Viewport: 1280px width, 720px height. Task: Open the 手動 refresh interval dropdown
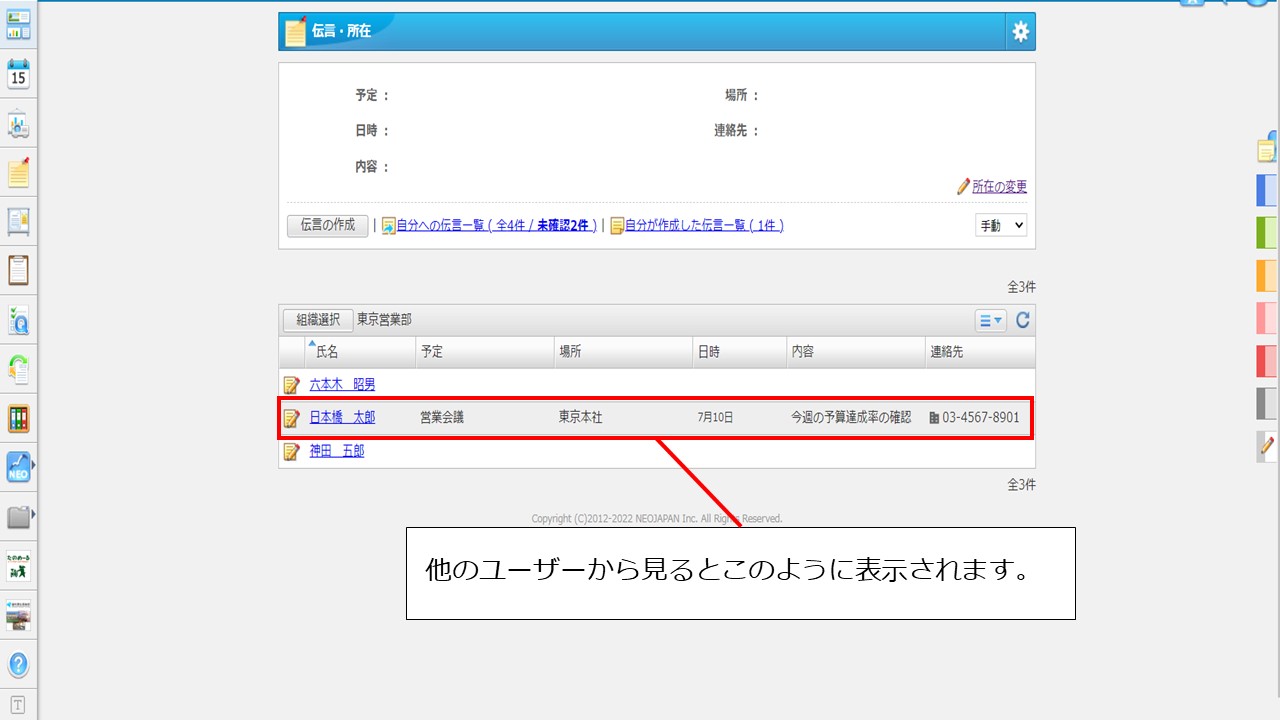(1000, 226)
